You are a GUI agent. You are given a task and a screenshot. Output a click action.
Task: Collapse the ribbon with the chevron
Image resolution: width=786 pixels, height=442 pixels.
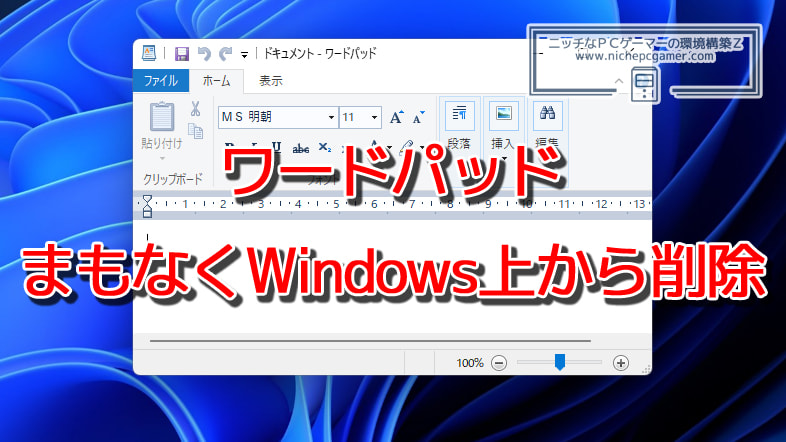[x=619, y=81]
